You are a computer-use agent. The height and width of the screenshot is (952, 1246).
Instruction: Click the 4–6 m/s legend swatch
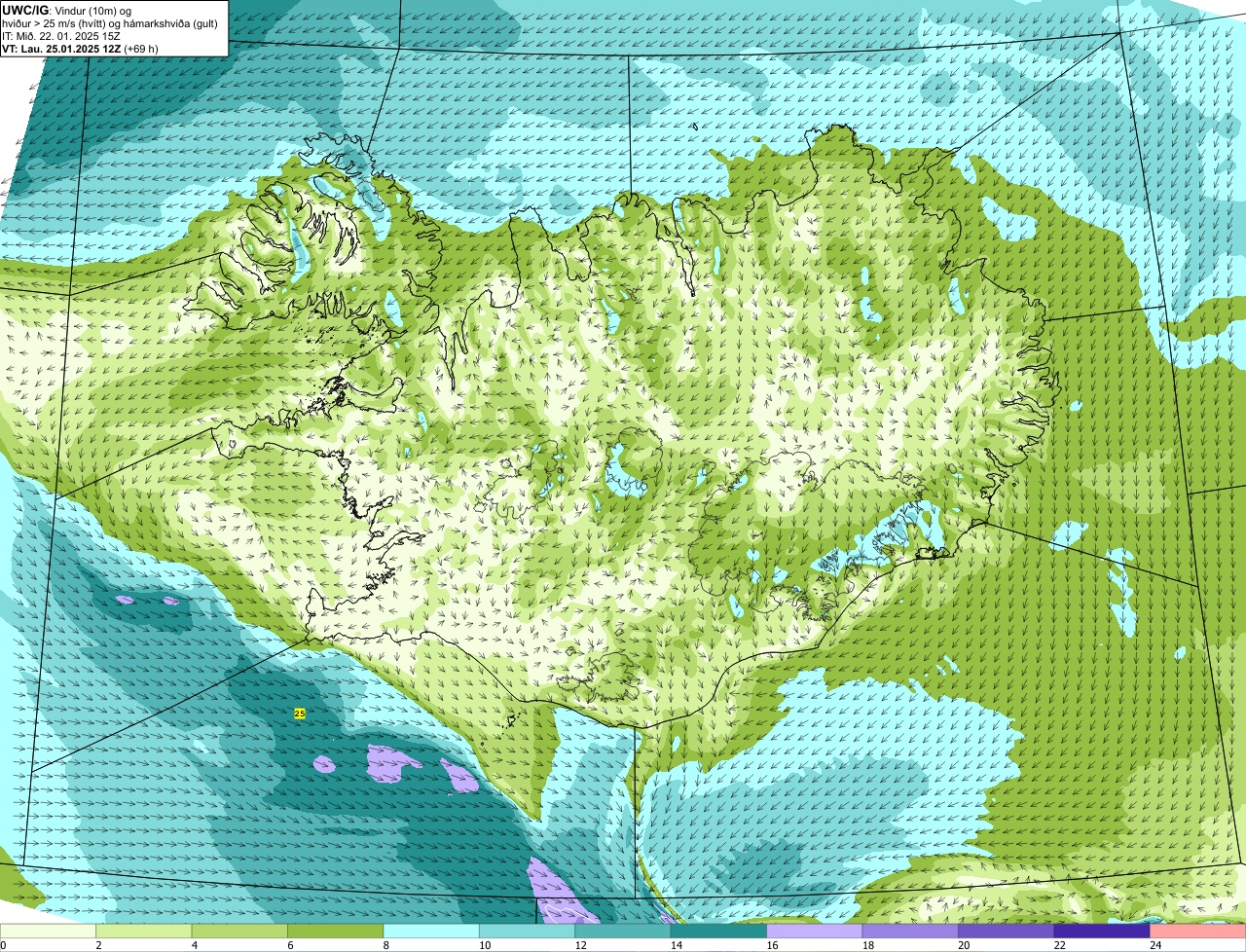[x=239, y=932]
